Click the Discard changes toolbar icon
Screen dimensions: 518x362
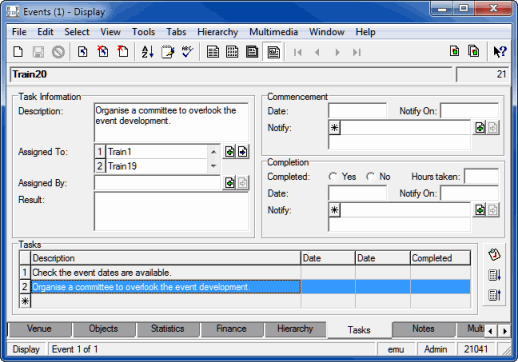[x=58, y=52]
